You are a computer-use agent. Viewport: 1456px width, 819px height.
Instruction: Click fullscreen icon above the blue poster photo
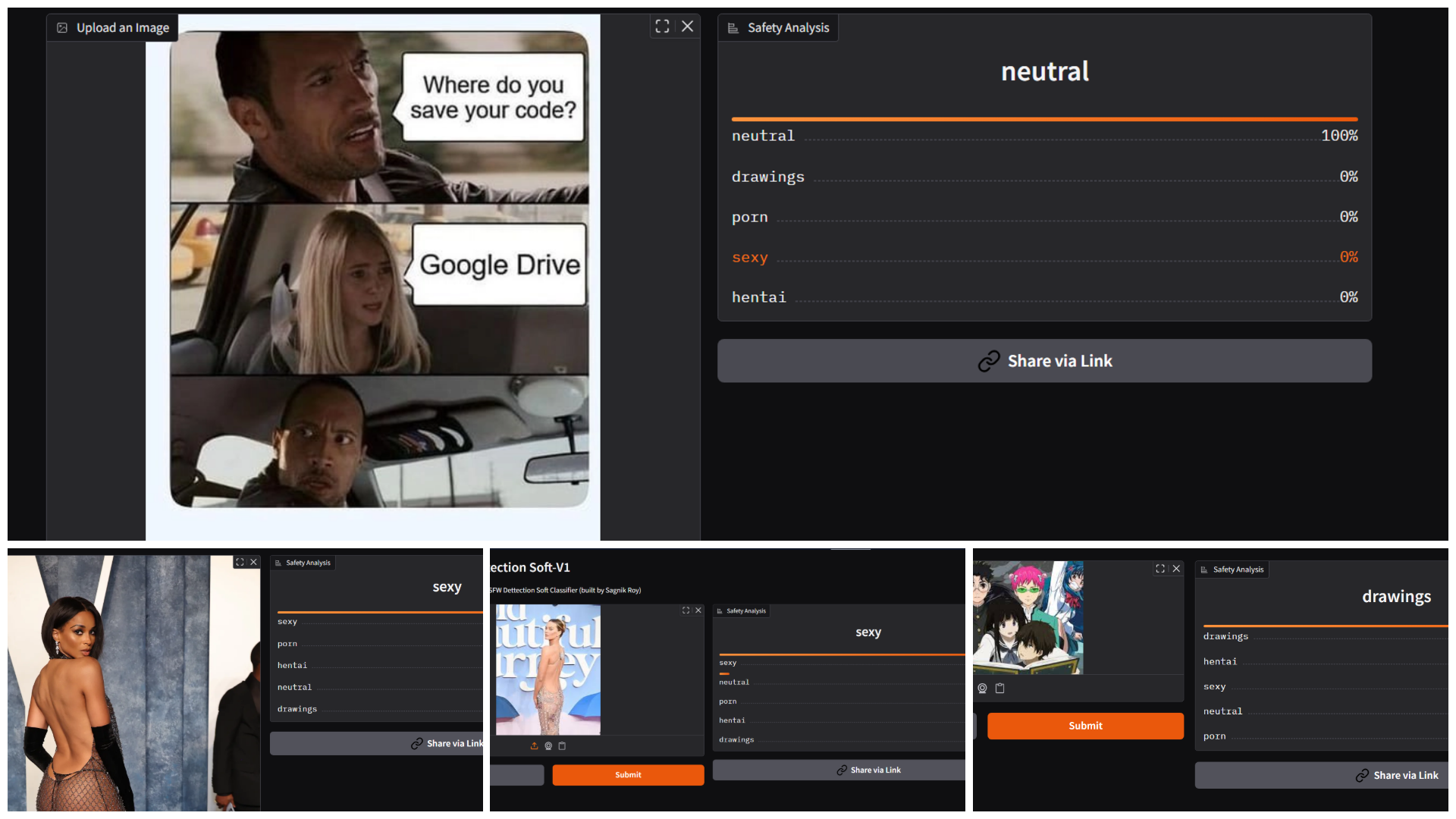[686, 610]
